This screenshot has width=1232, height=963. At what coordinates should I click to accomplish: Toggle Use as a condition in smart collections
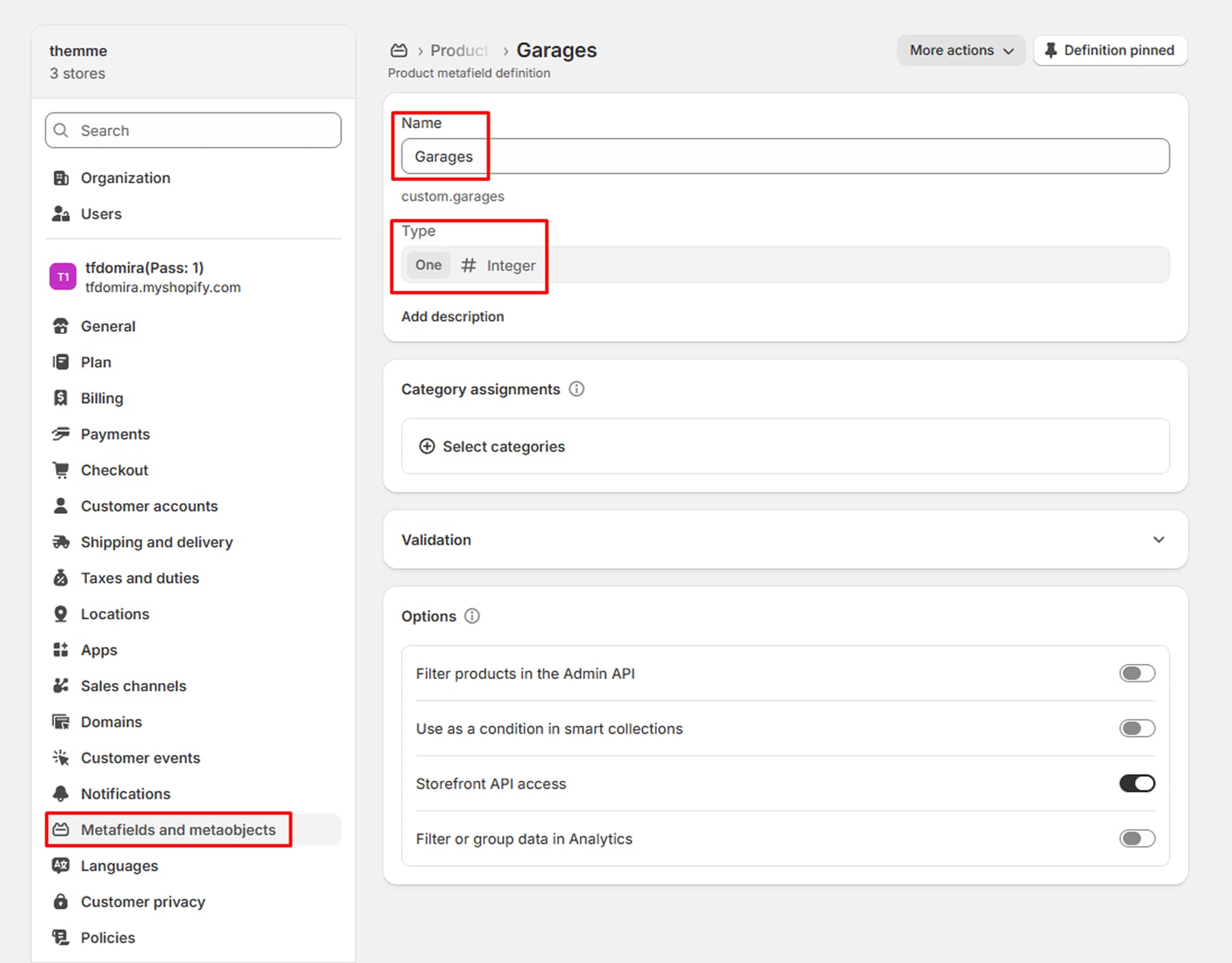1137,728
